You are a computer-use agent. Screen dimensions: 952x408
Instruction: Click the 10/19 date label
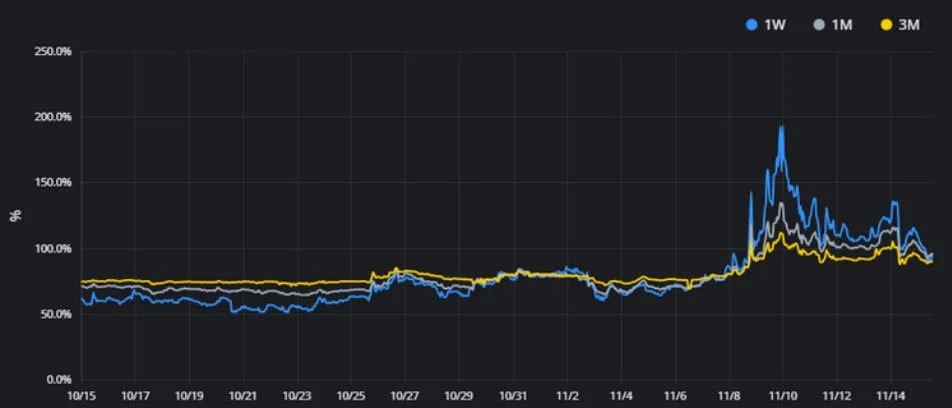point(189,395)
